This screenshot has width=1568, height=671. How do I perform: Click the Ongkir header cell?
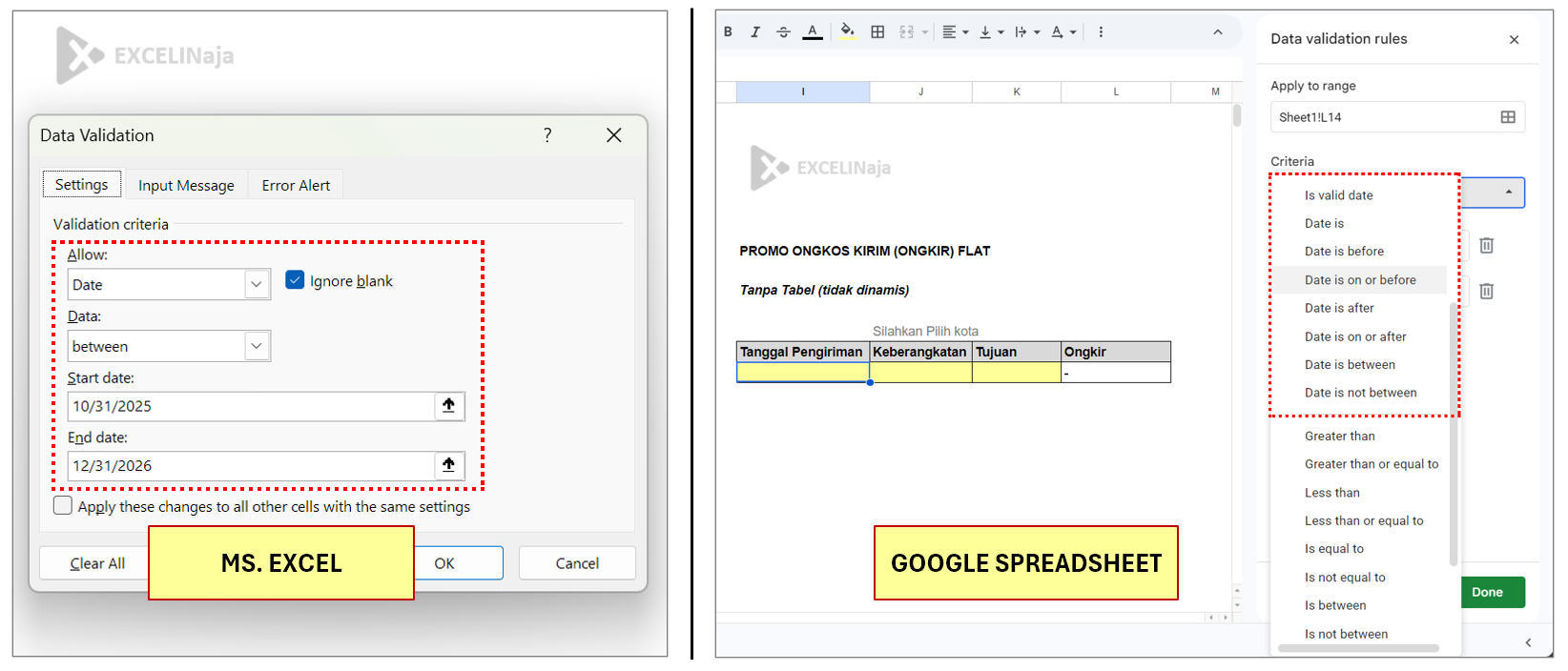coord(1116,352)
